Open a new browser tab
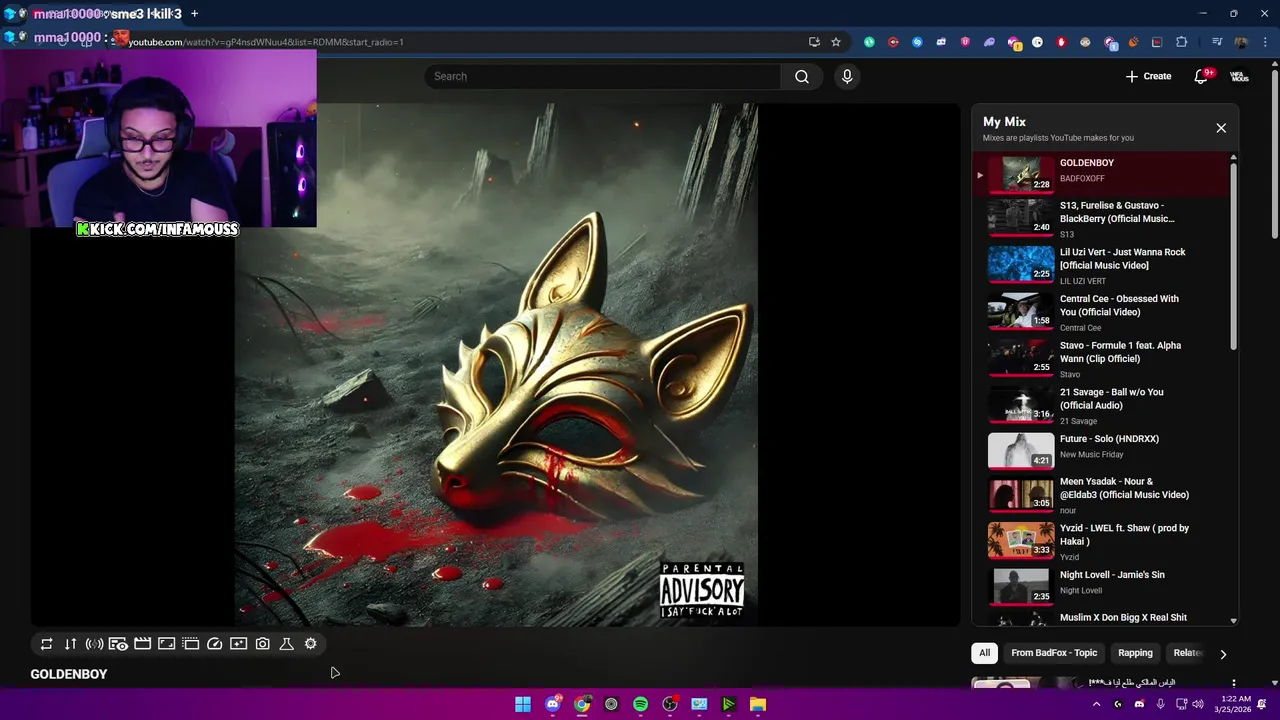Screen dimensions: 1280x720 [194, 14]
